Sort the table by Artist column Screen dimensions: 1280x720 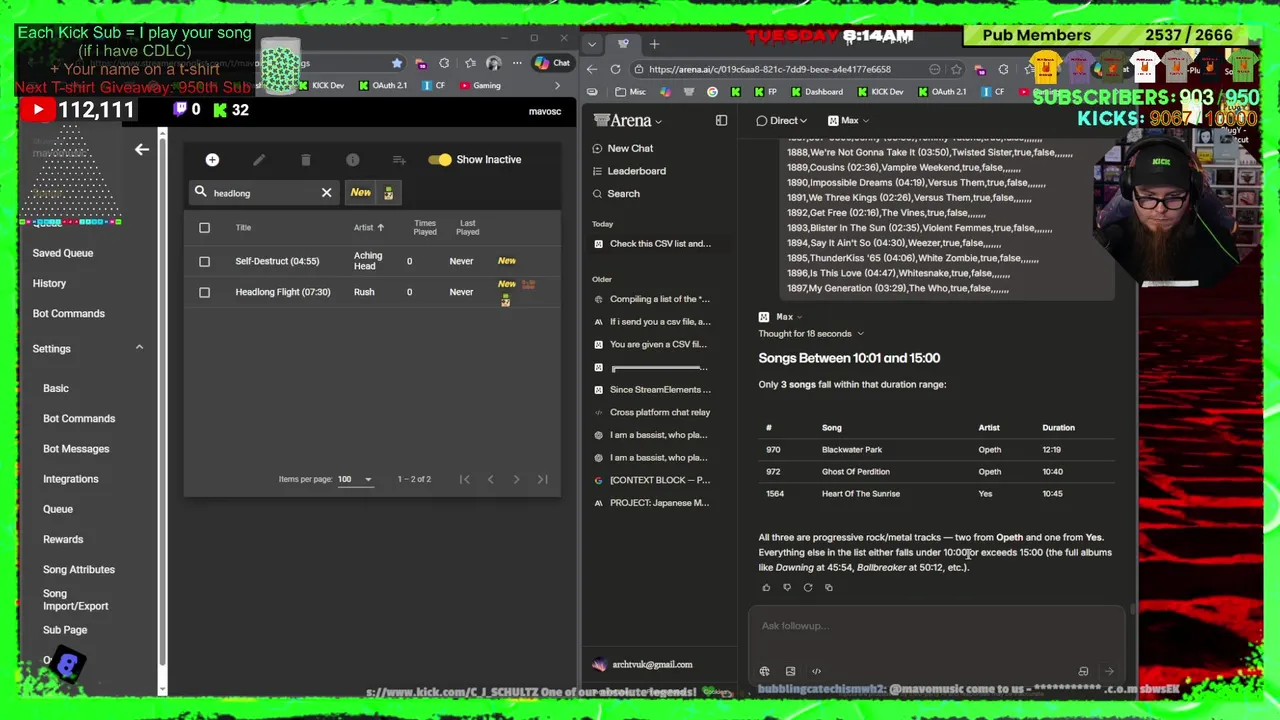368,227
